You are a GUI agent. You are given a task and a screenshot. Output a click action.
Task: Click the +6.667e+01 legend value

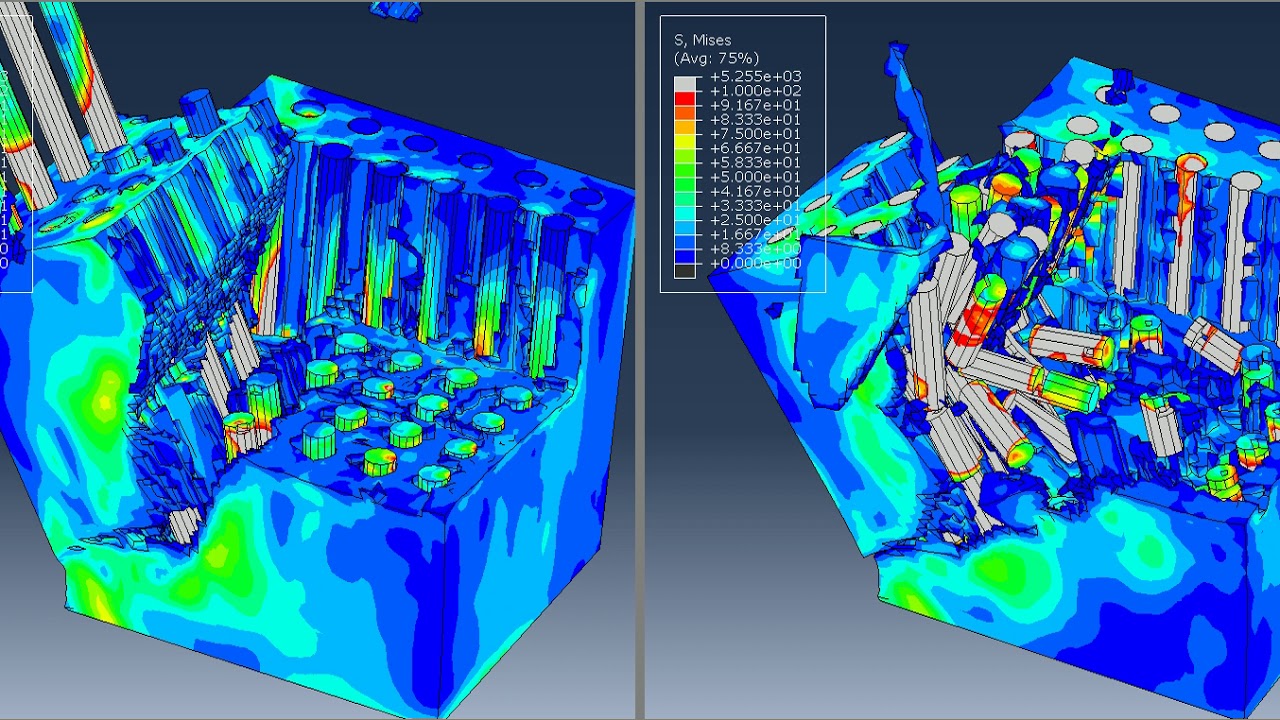[755, 148]
